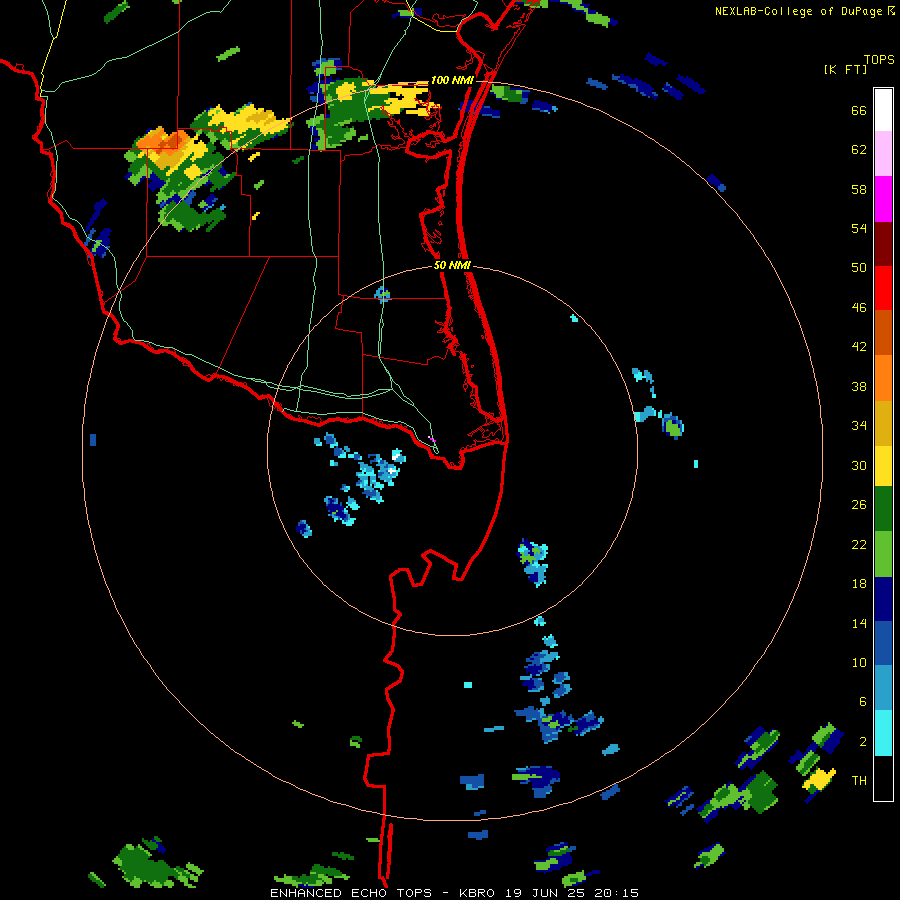Click the "50" legend value
This screenshot has height=900, width=900.
[859, 268]
